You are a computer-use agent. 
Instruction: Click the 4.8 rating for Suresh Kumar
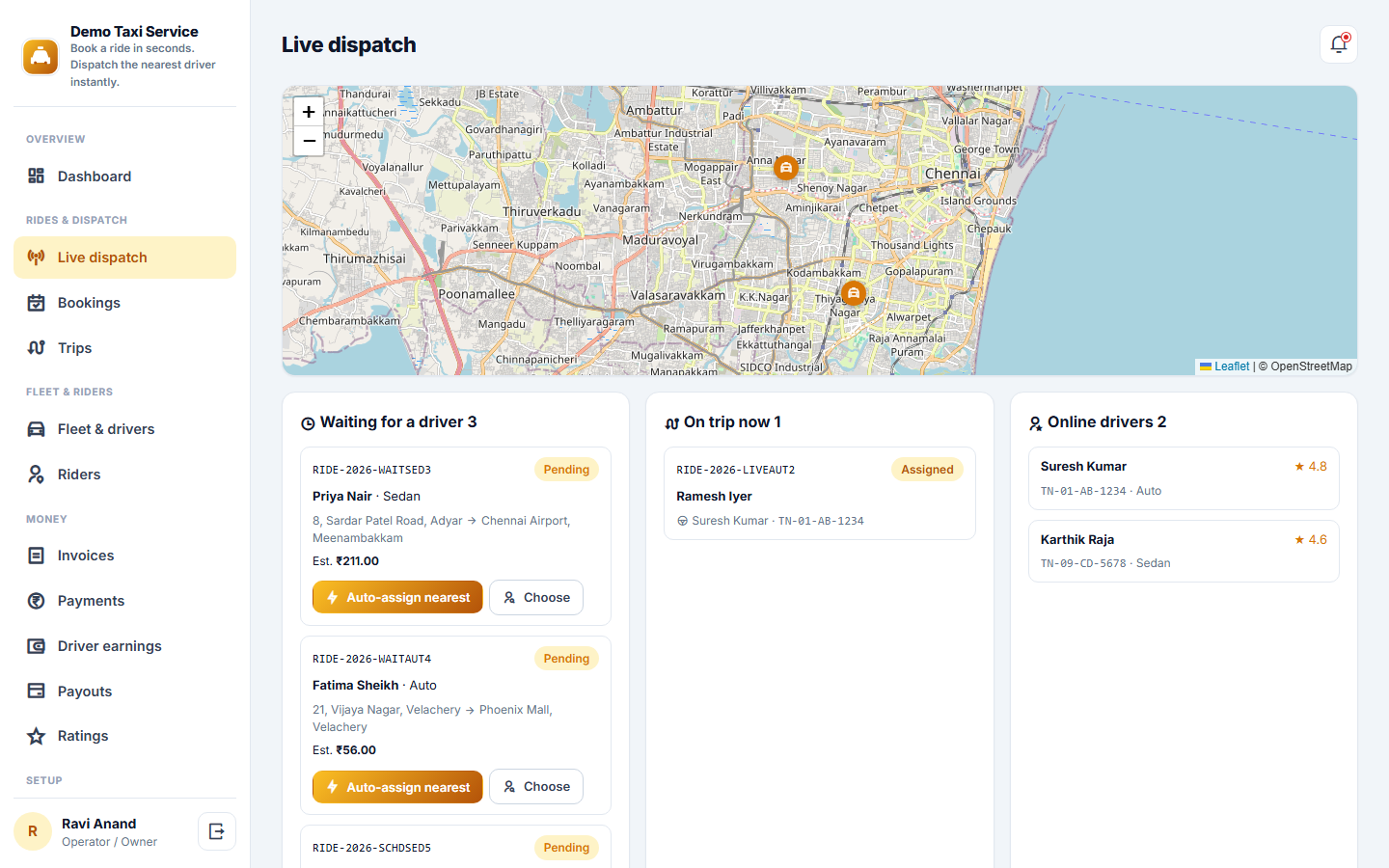coord(1311,467)
